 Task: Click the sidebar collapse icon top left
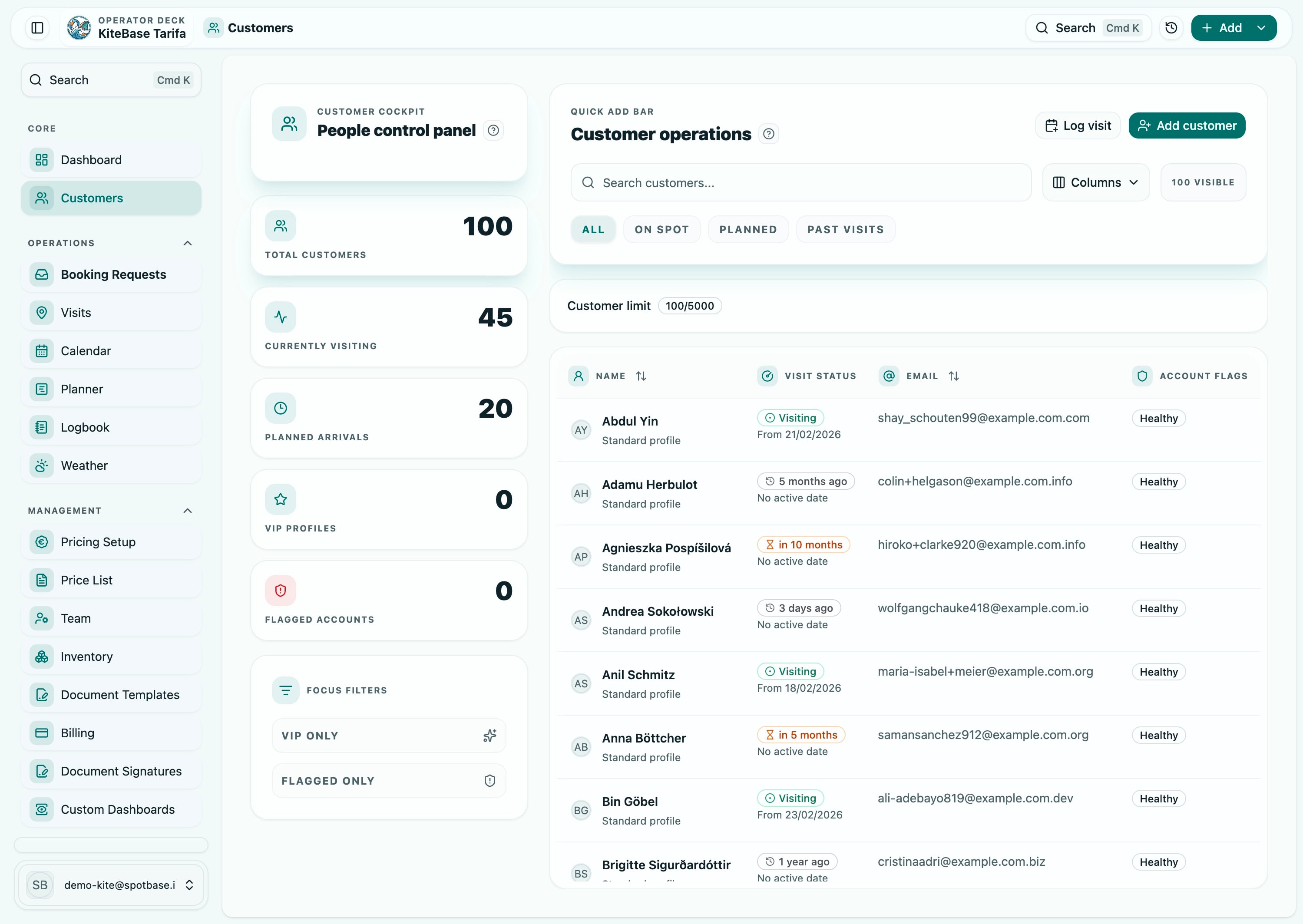pyautogui.click(x=37, y=27)
